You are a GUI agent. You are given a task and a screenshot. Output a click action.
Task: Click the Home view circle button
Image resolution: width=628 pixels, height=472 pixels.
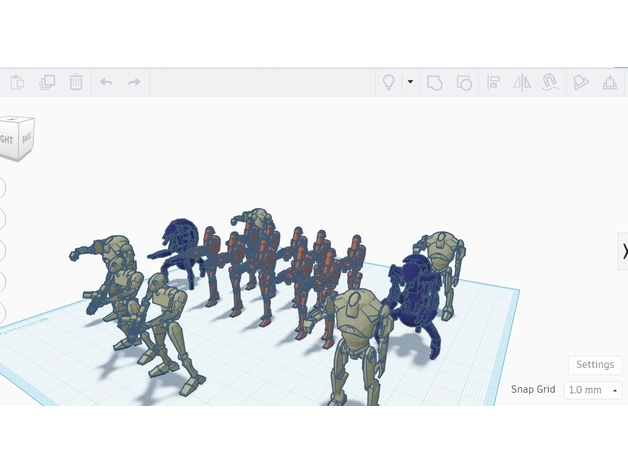coord(1,187)
